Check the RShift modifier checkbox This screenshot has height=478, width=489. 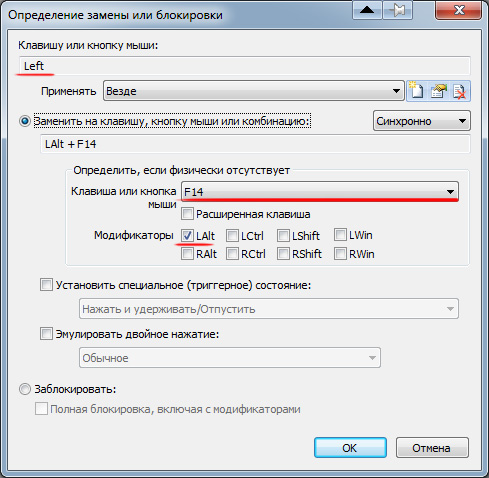283,254
